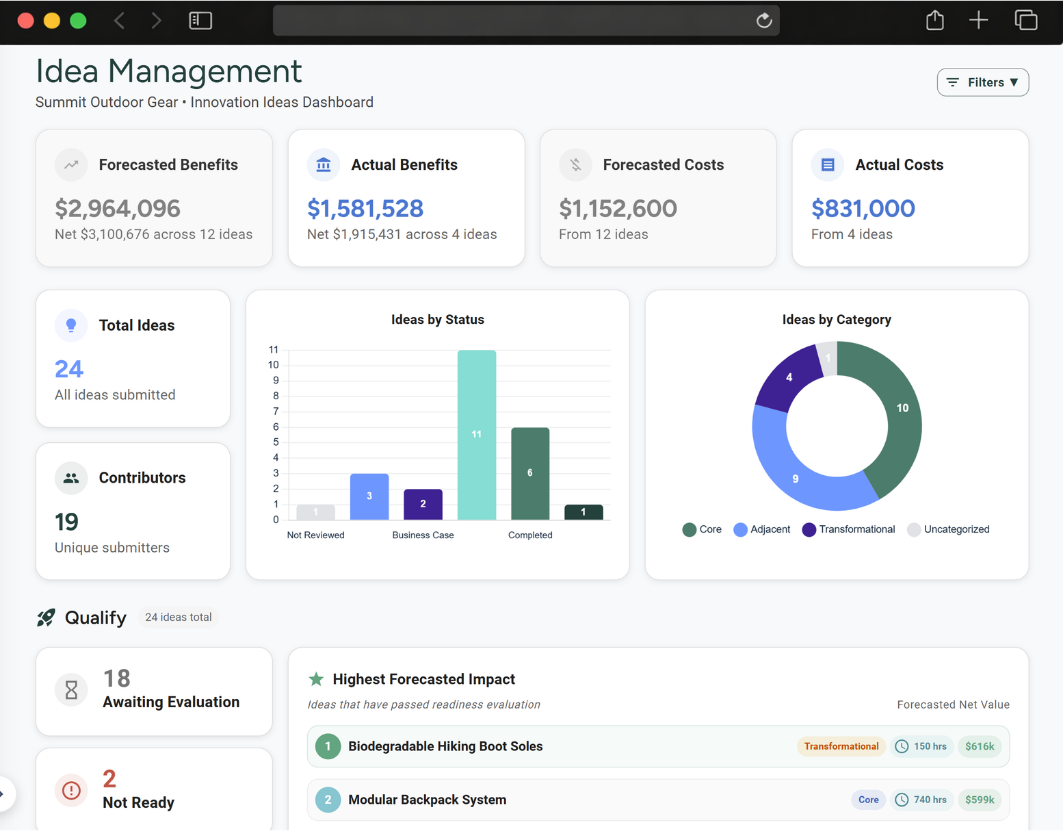
Task: Click the $2,964,096 forecasted benefits value
Action: point(117,208)
